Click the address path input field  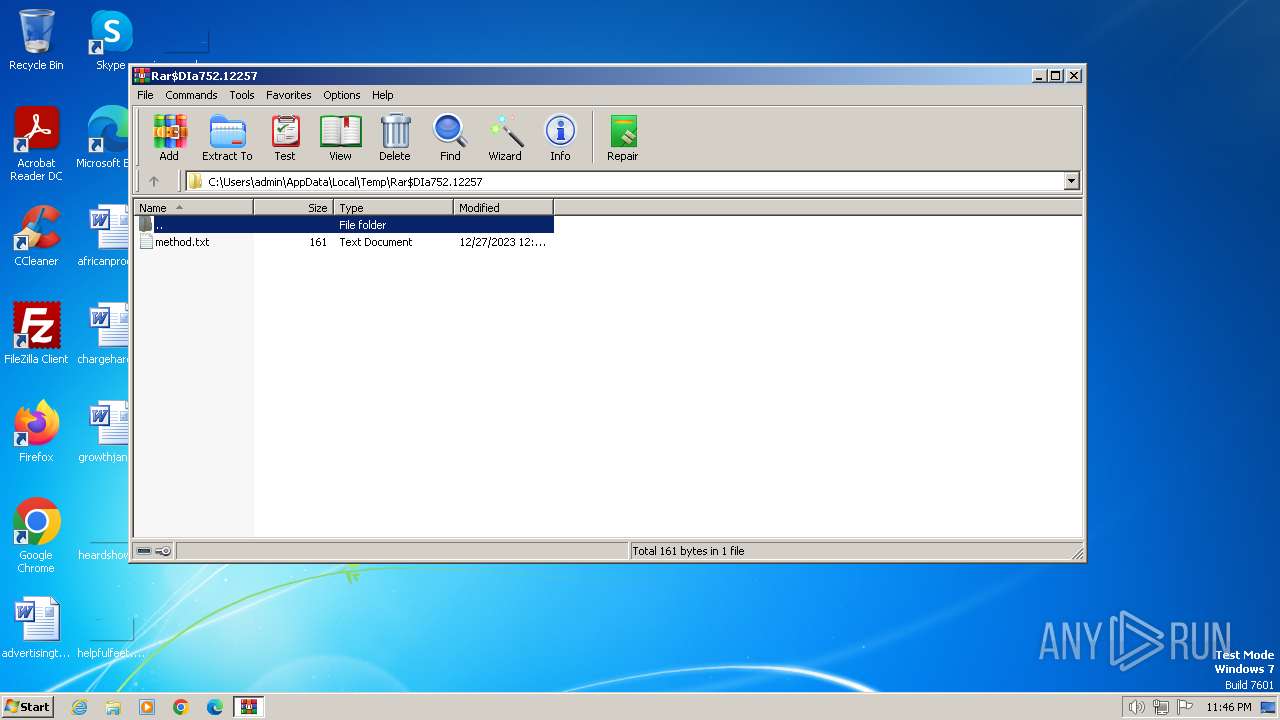[x=625, y=182]
